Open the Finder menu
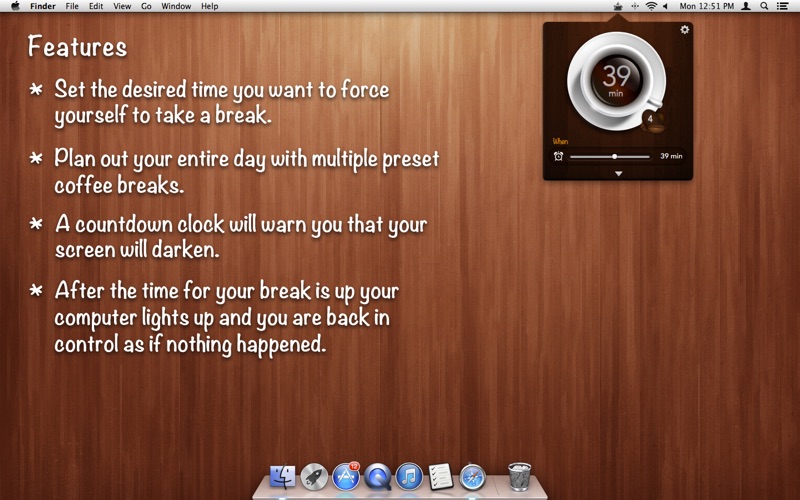Screen dimensions: 800x500 tap(43, 6)
